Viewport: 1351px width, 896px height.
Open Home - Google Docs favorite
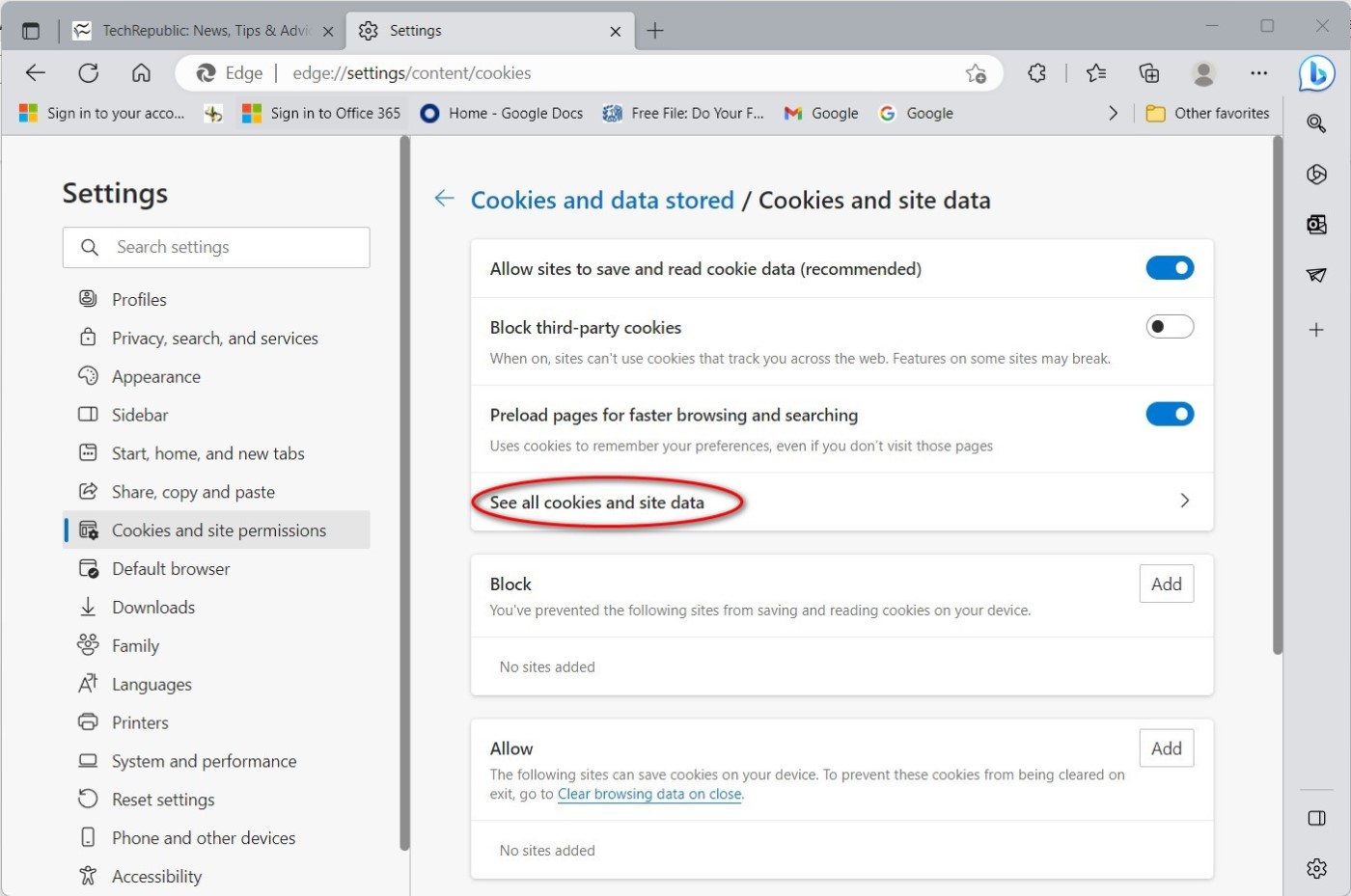click(502, 114)
